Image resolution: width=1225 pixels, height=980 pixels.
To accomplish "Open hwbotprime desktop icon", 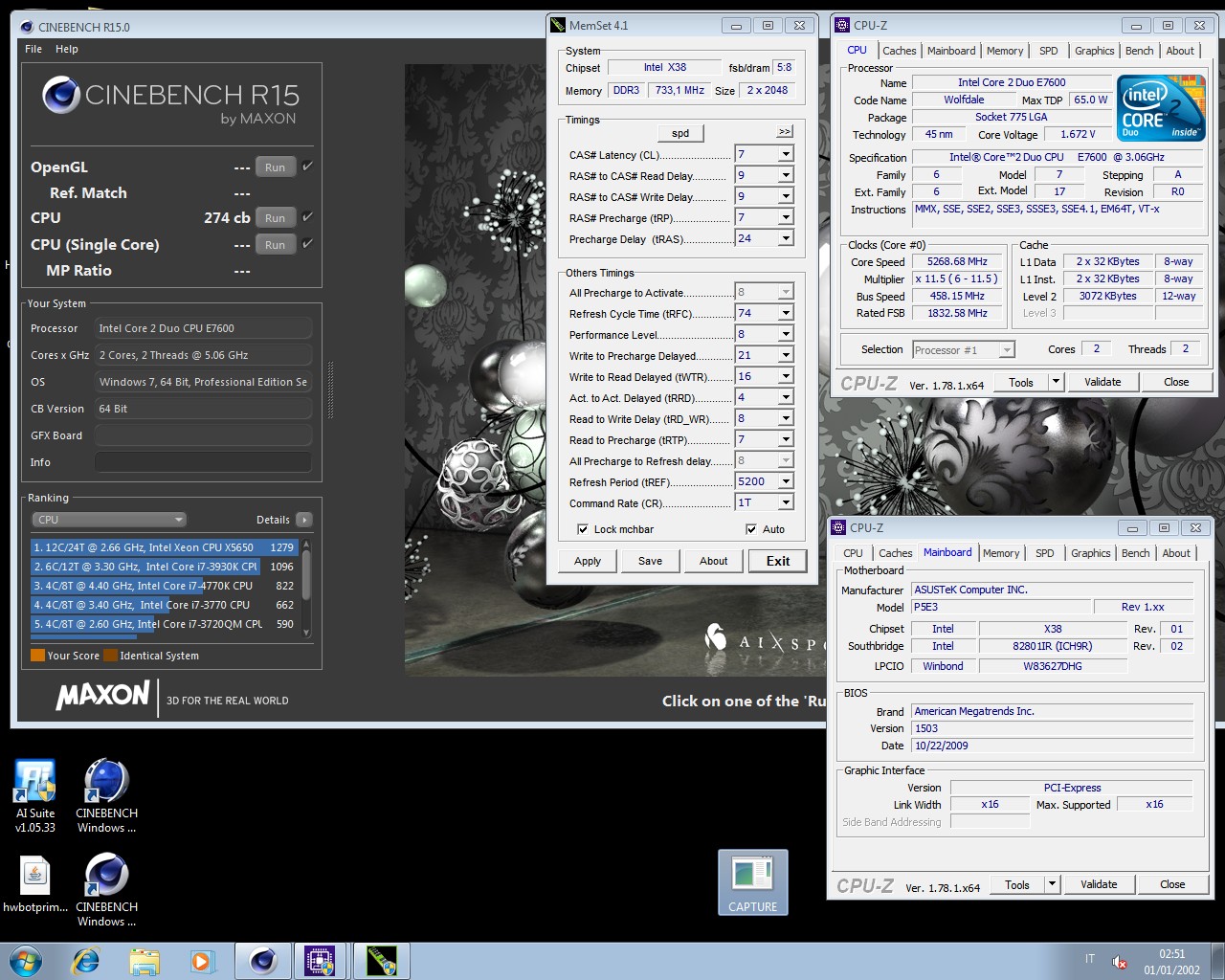I will click(35, 885).
